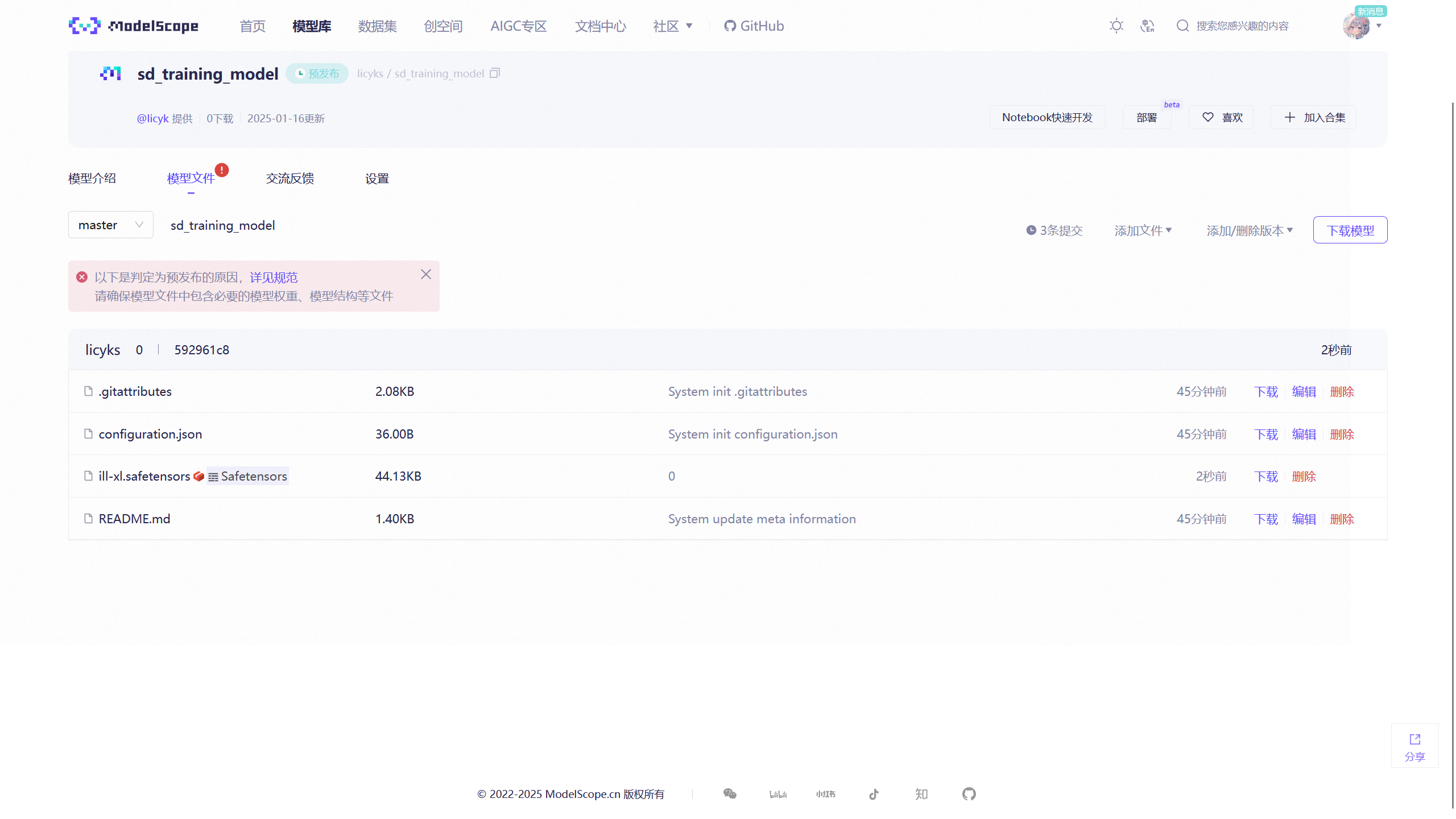Switch to the 模型介绍 tab
Viewport: 1456px width, 819px height.
(x=92, y=178)
